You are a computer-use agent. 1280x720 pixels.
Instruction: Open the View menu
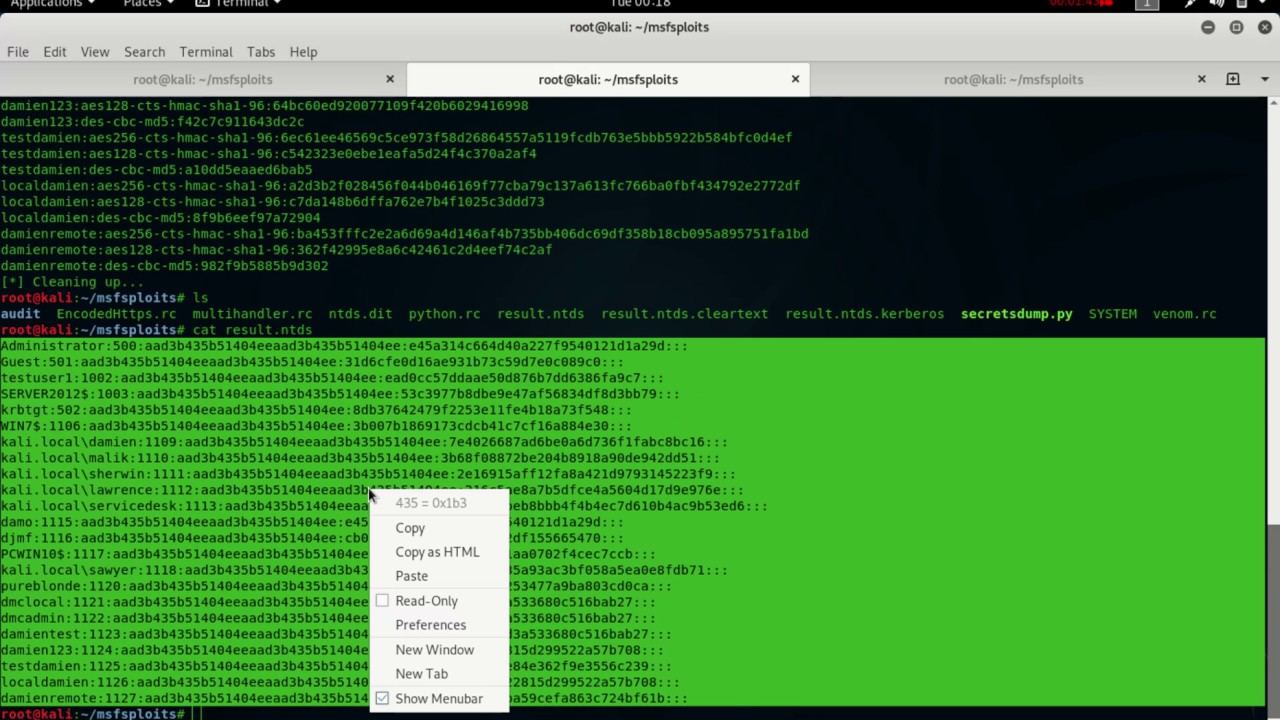pos(95,52)
